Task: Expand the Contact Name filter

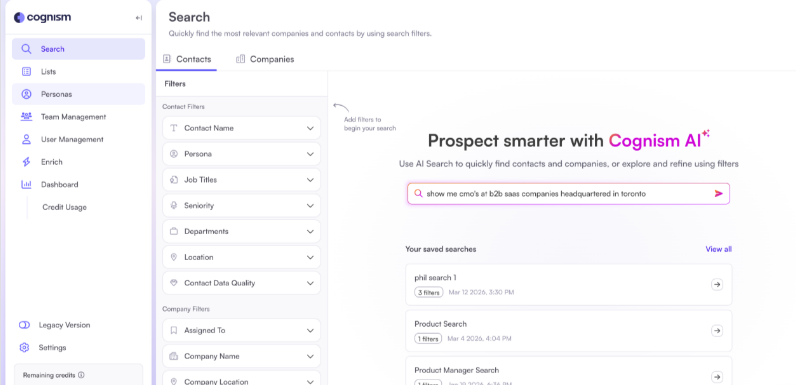Action: point(242,128)
